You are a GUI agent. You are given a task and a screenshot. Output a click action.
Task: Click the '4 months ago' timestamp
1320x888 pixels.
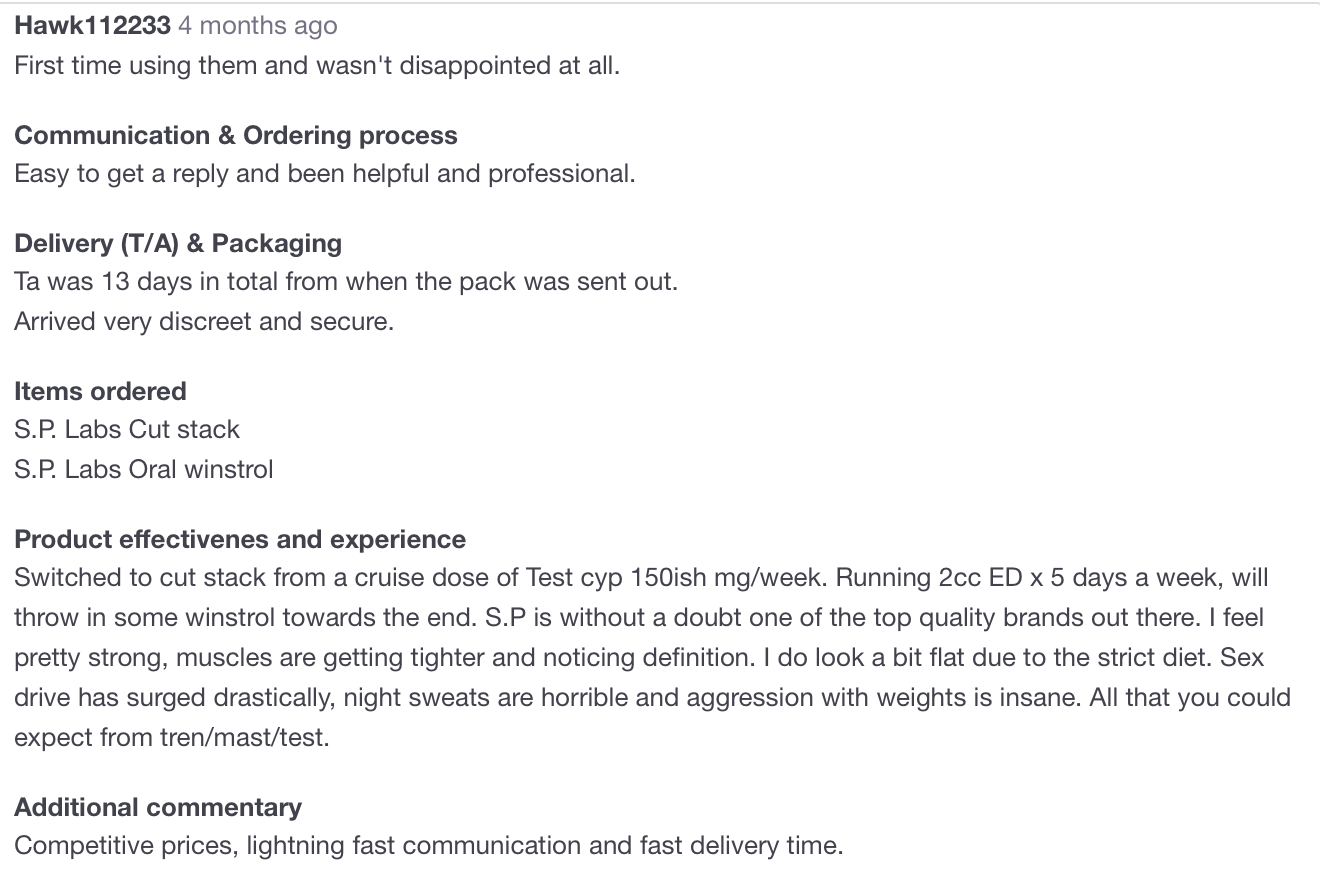(258, 26)
